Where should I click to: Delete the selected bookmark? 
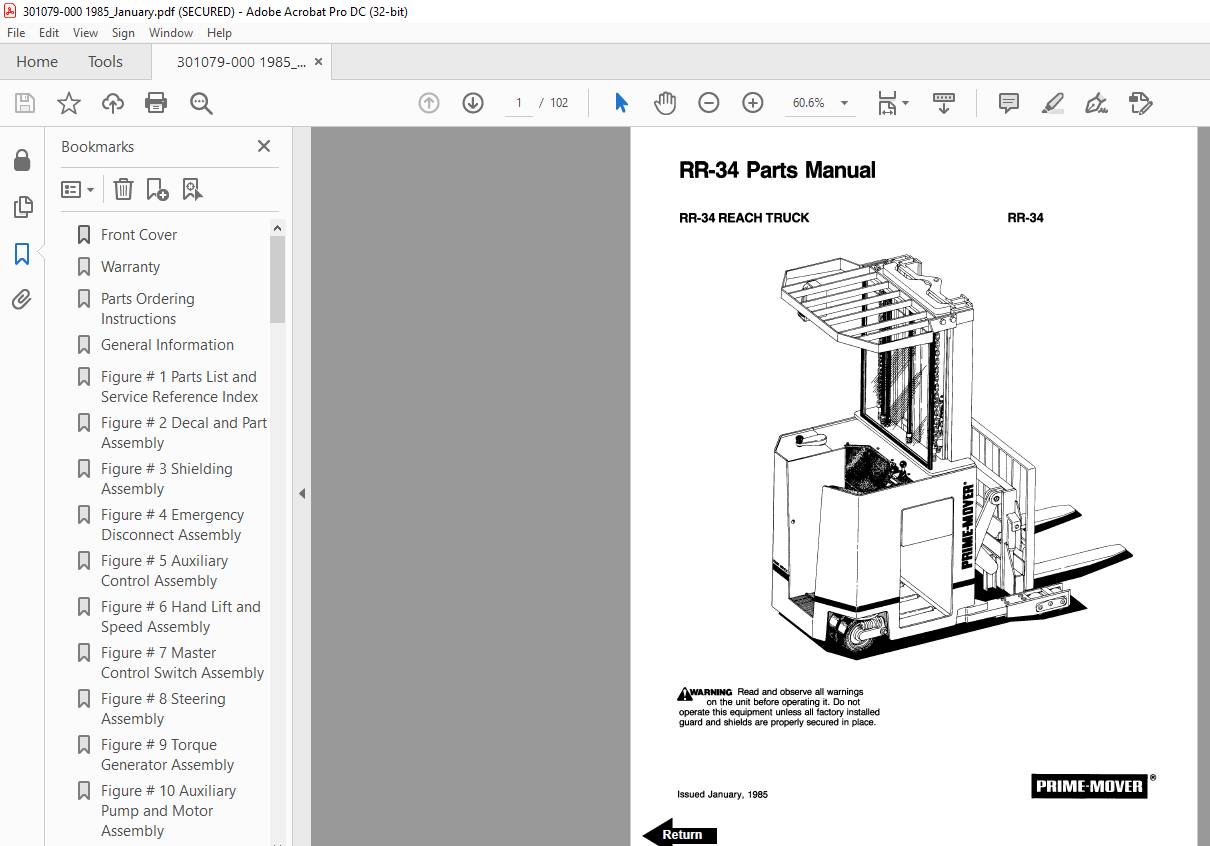(x=123, y=189)
